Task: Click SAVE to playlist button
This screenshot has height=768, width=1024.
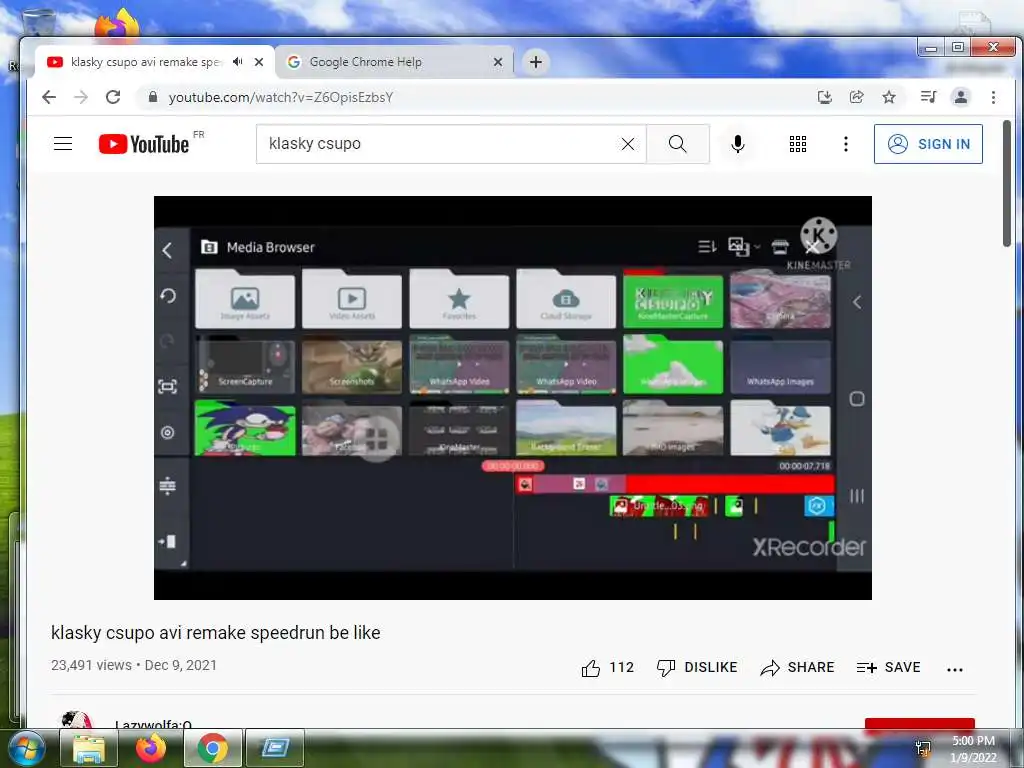Action: tap(888, 667)
